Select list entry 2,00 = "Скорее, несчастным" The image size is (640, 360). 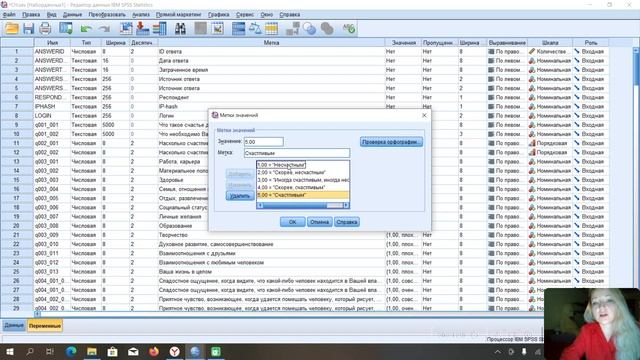coord(303,172)
